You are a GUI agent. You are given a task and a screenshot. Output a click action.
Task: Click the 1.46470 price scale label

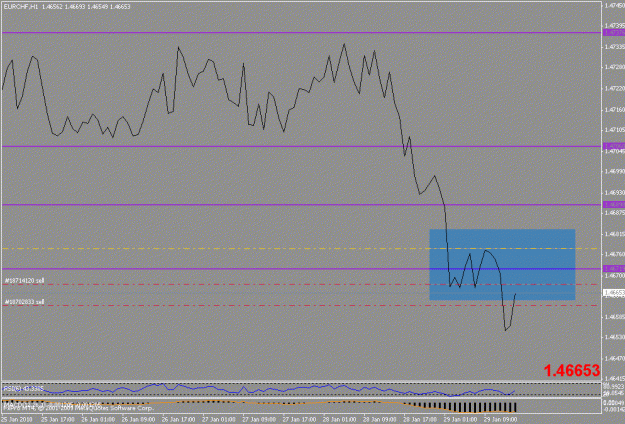click(615, 358)
